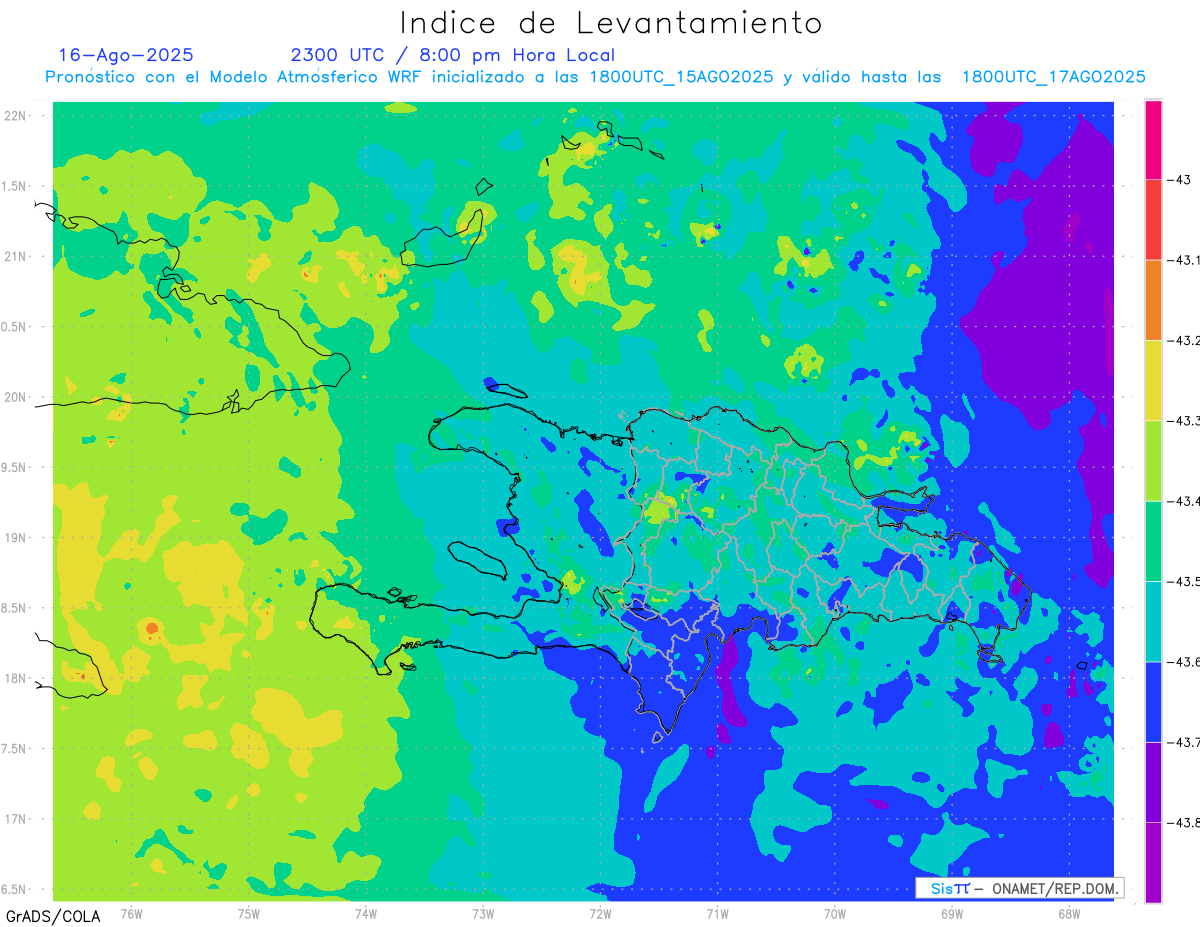Pick the violet swatch below -43.8
This screenshot has width=1200, height=927.
click(1153, 861)
